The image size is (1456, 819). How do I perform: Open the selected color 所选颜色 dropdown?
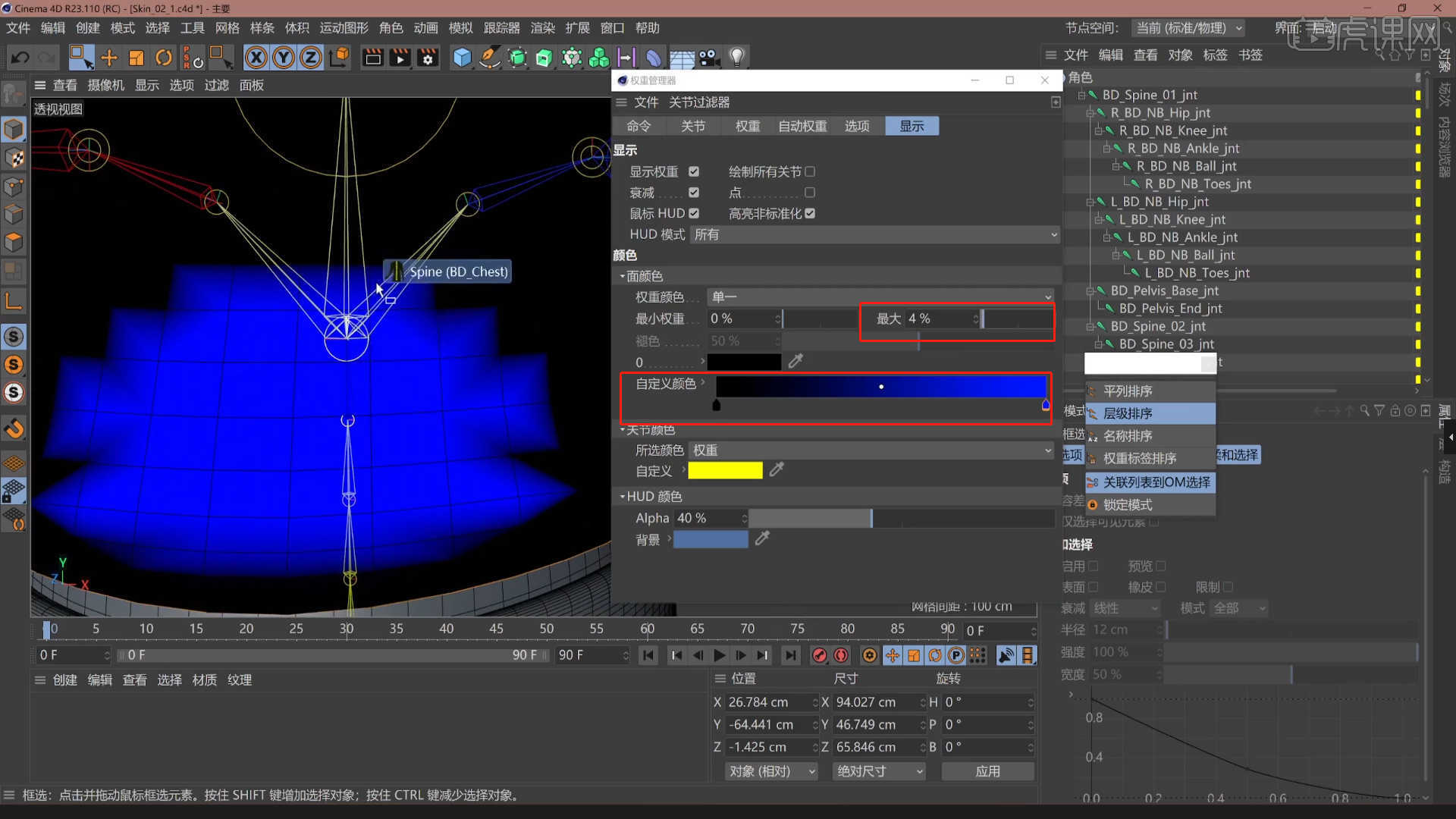coord(871,450)
